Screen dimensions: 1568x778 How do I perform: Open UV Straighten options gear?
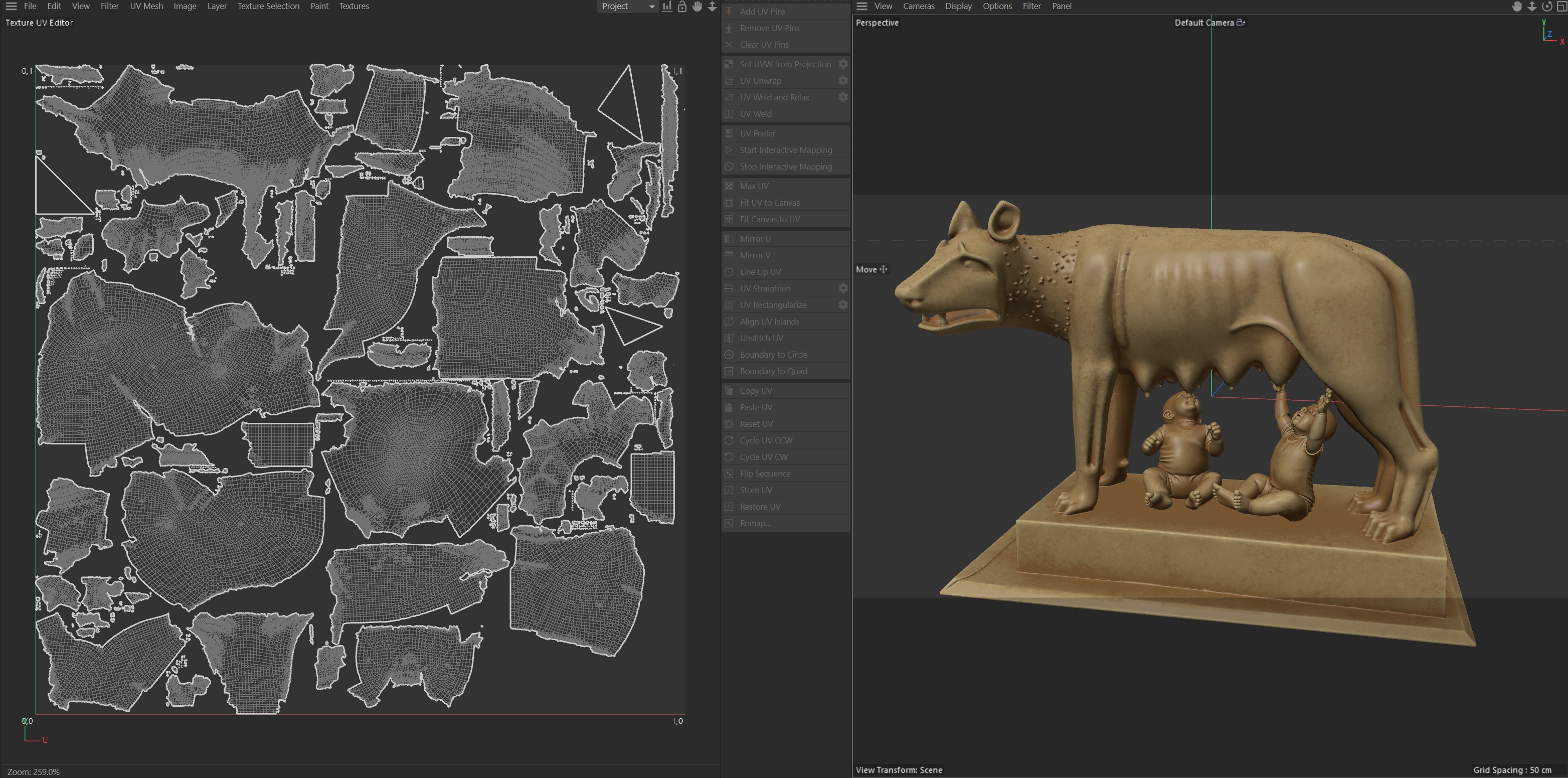point(843,288)
